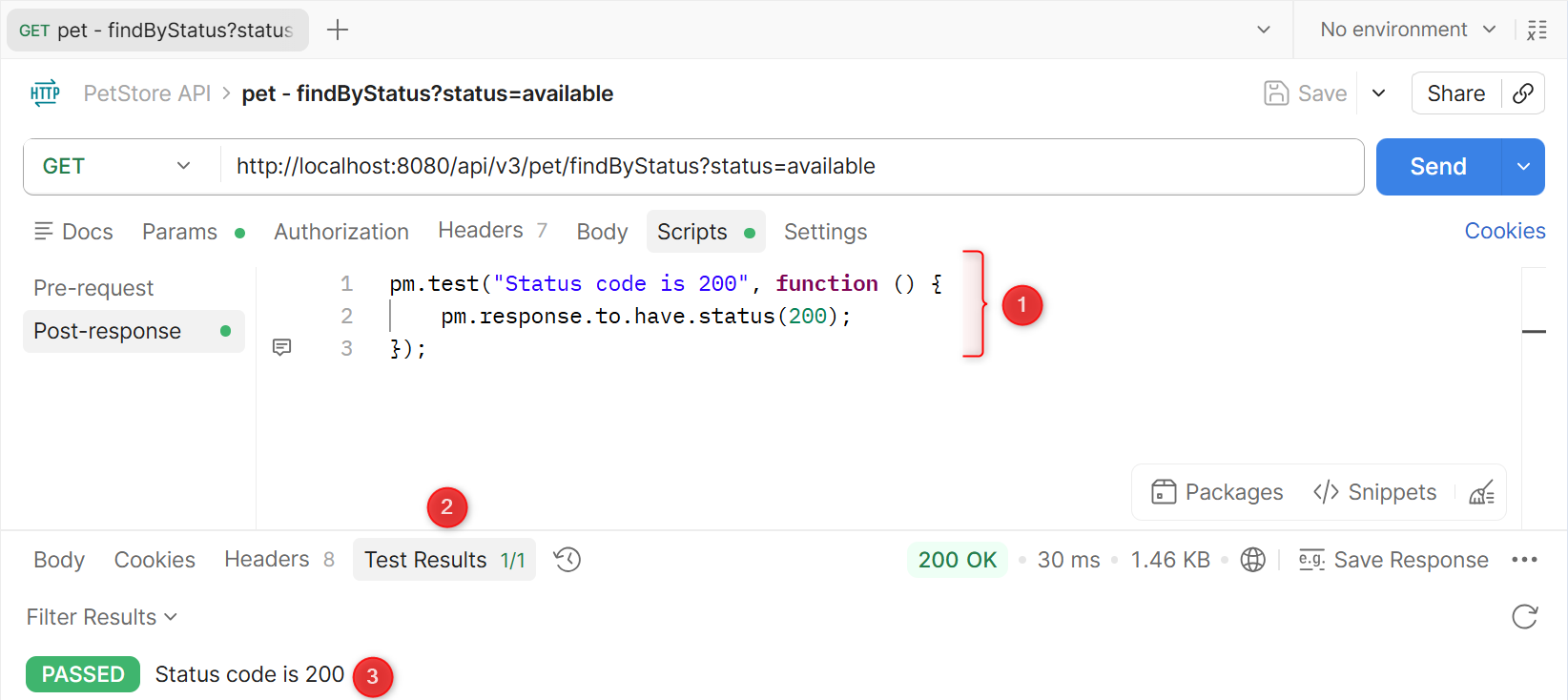This screenshot has height=700, width=1568.
Task: Select the Pre-request script section
Action: (x=93, y=288)
